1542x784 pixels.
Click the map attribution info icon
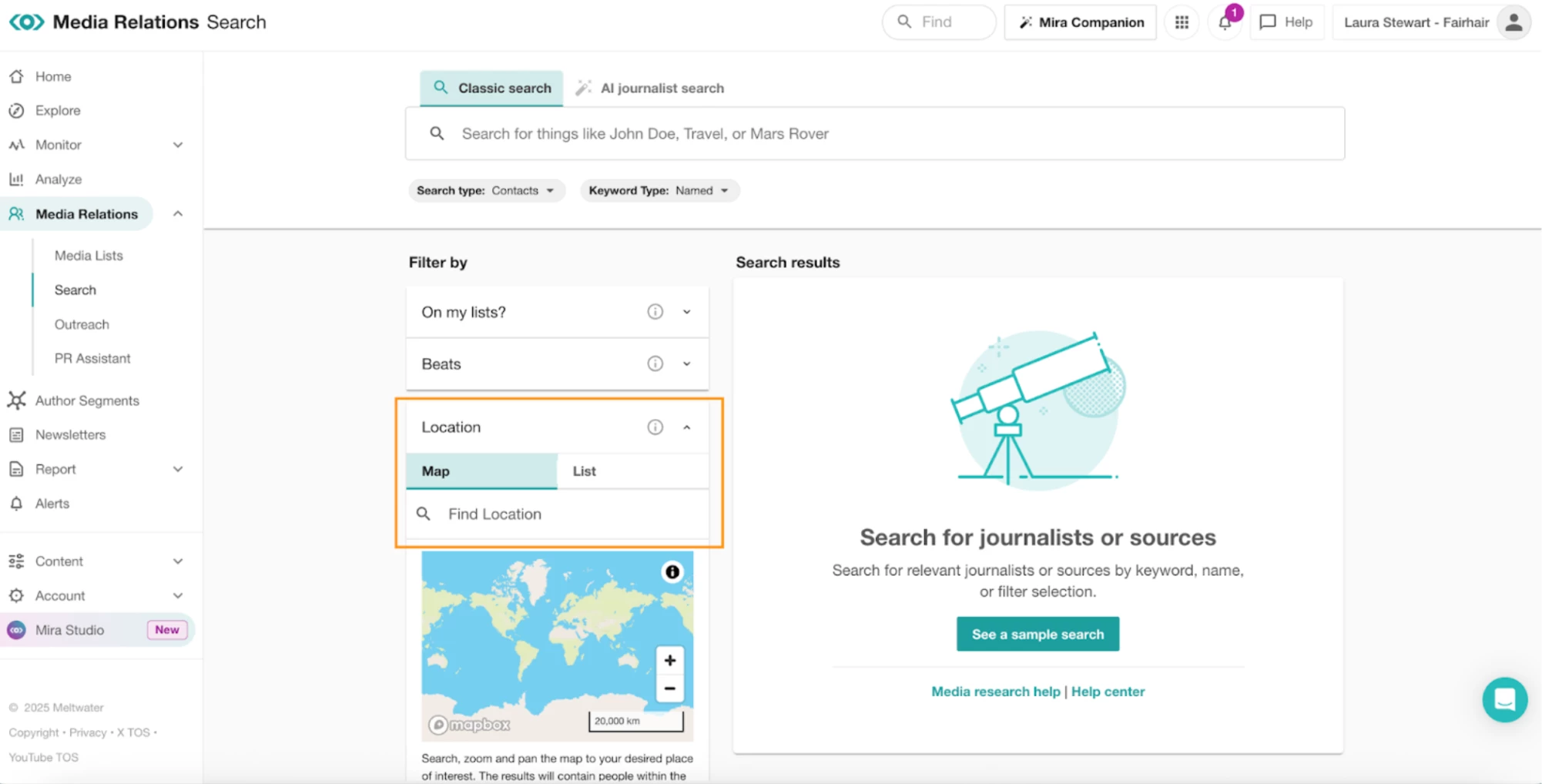(672, 572)
